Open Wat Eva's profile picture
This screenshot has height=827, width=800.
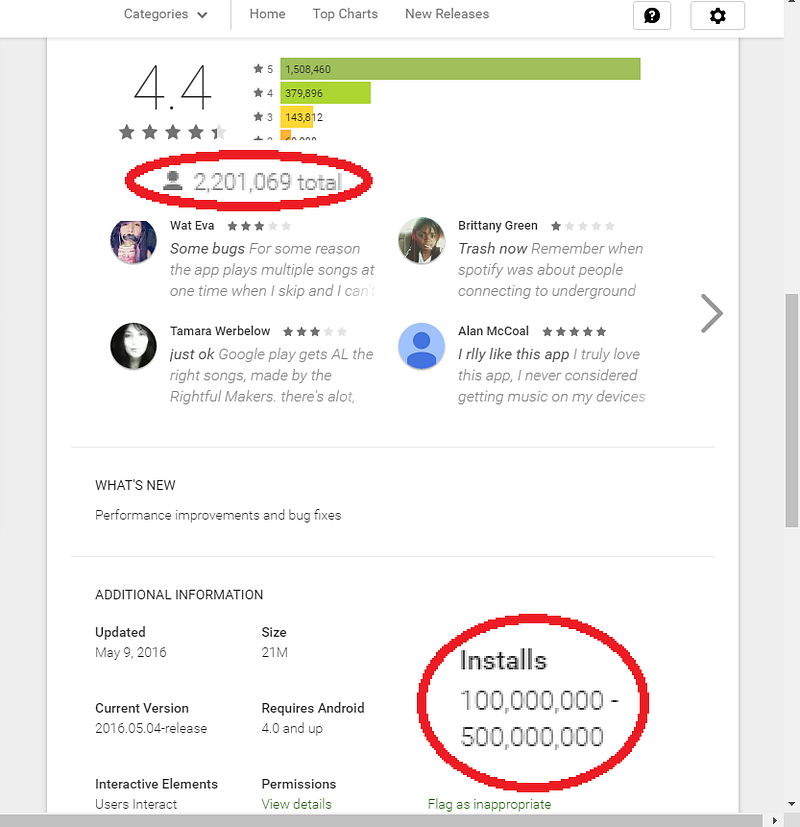133,242
